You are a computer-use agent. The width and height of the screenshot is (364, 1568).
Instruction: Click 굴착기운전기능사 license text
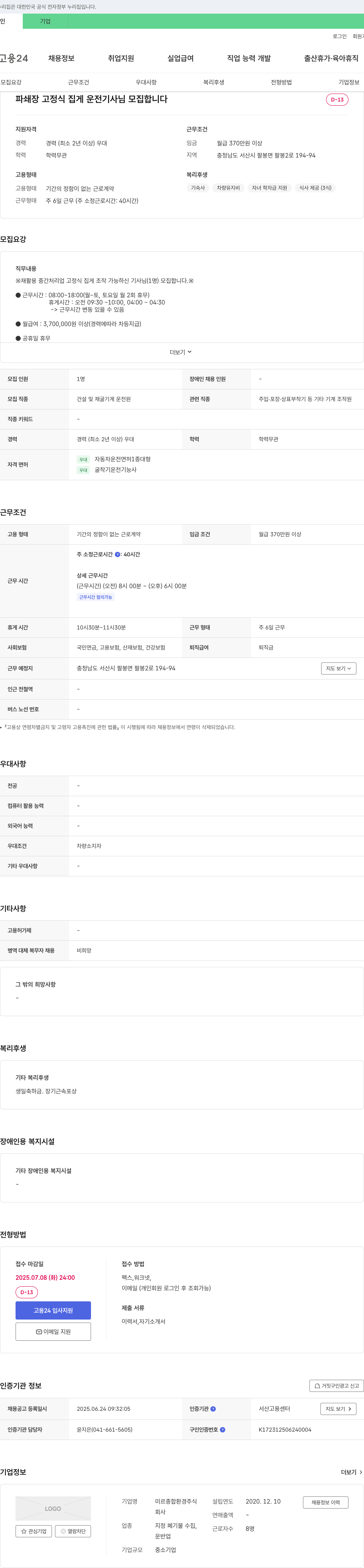[x=115, y=470]
